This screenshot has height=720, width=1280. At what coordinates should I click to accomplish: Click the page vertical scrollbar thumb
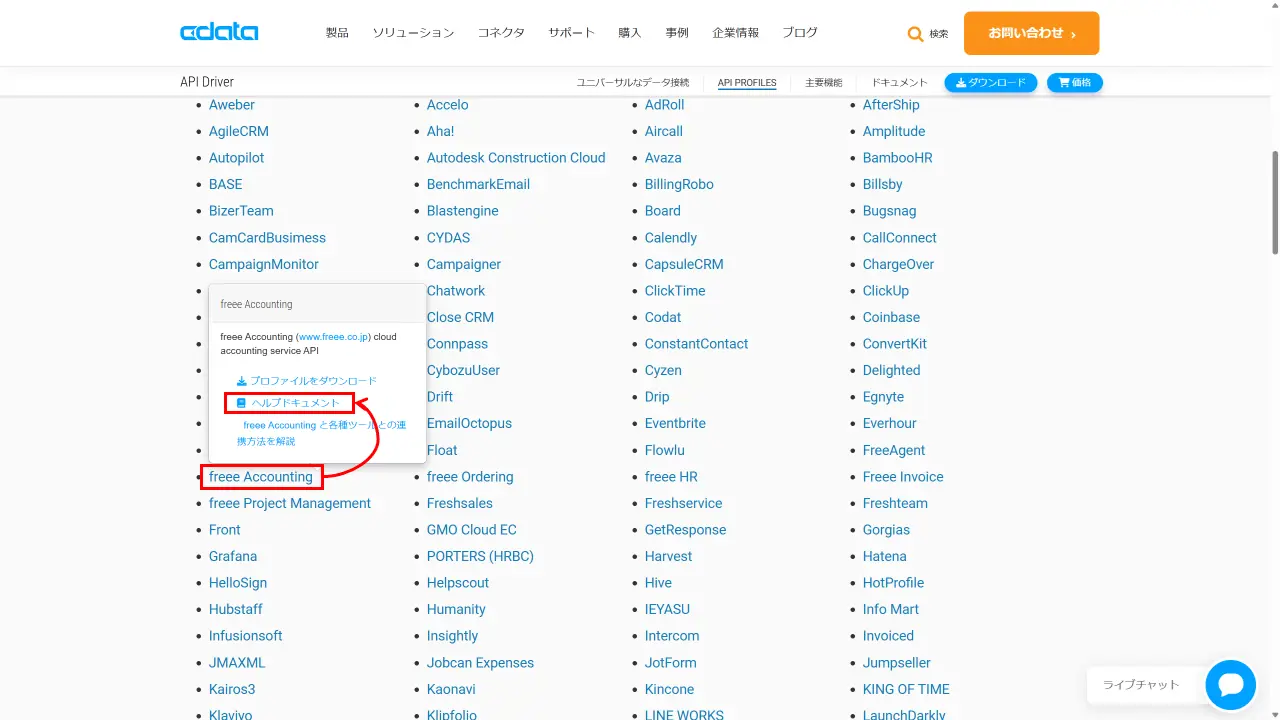1274,201
